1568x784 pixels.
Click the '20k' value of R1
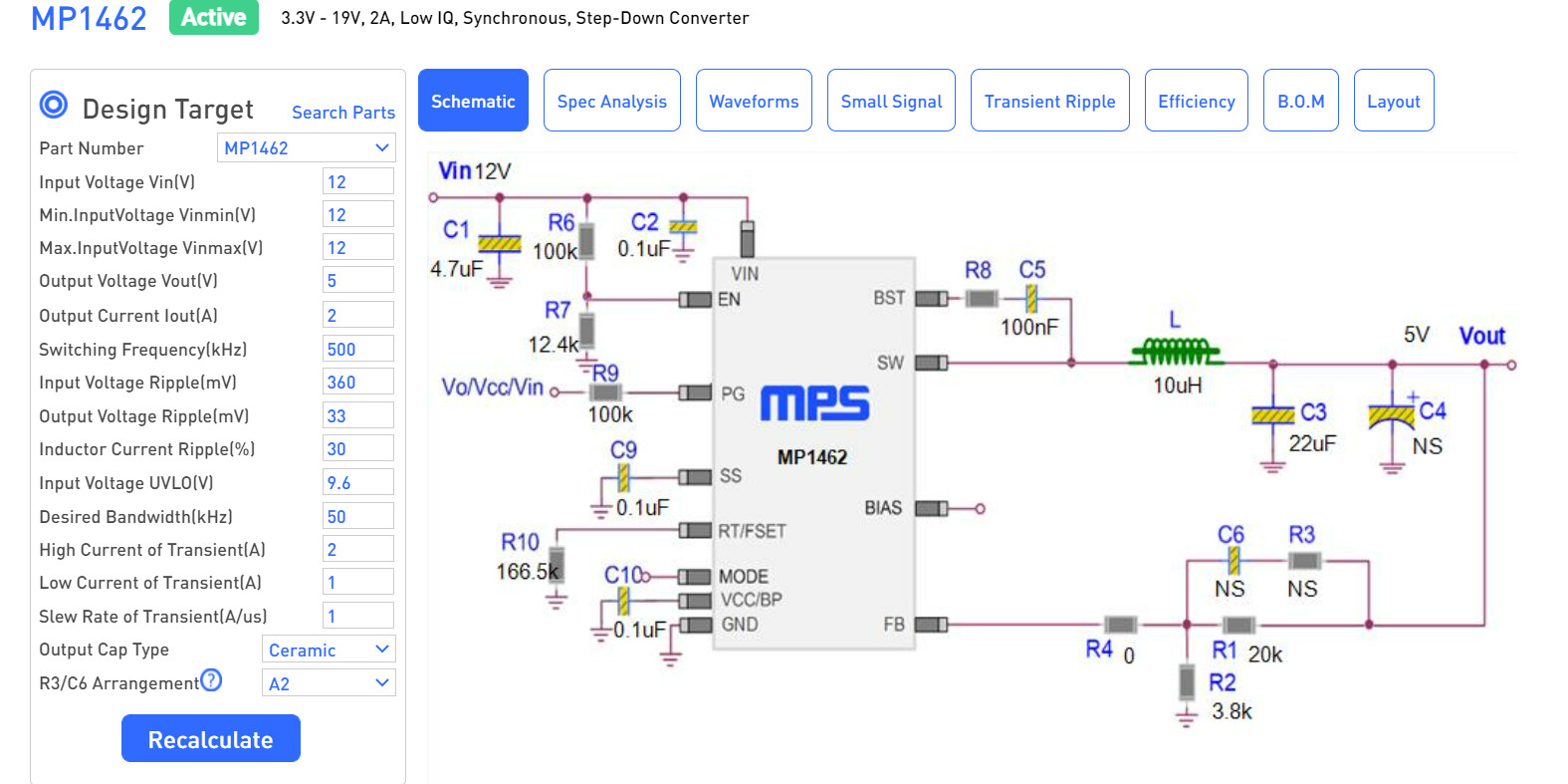tap(1265, 654)
